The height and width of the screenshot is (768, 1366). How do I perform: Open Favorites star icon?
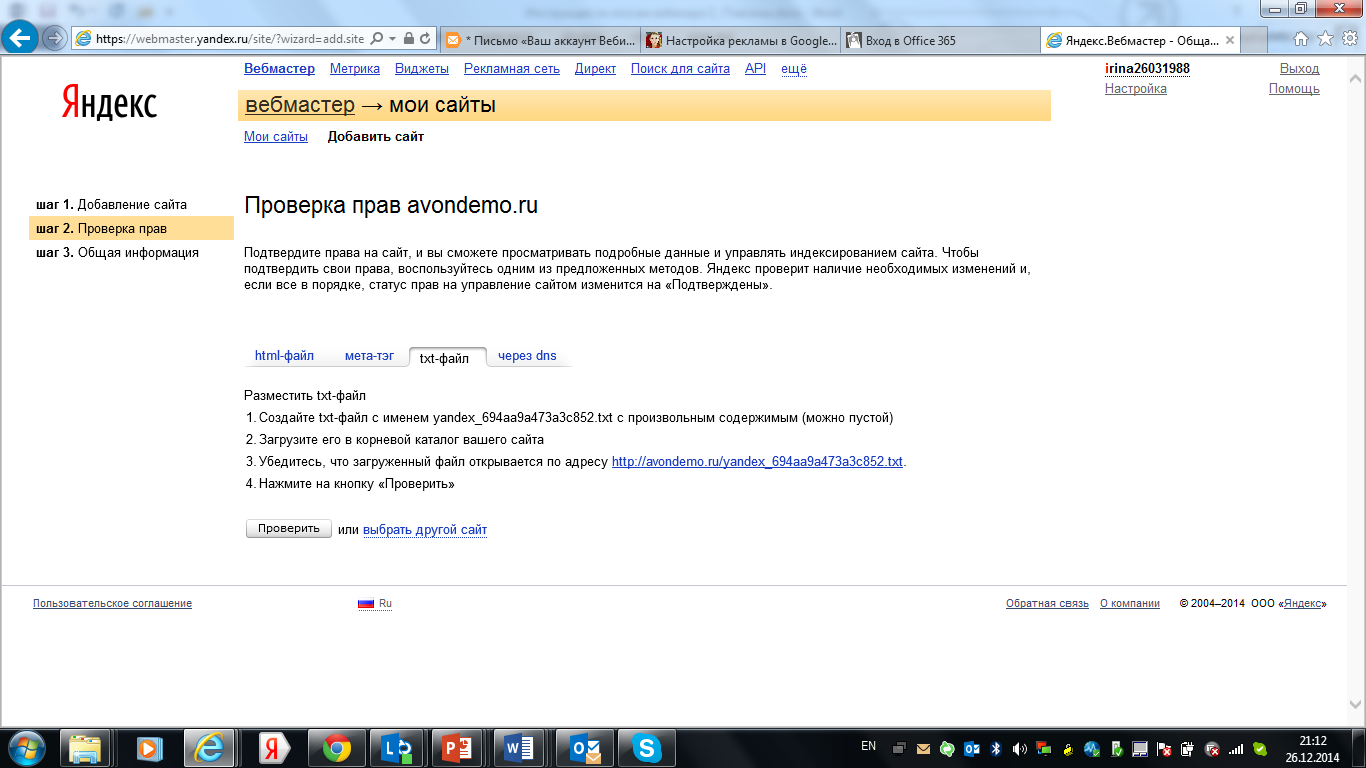(x=1325, y=39)
